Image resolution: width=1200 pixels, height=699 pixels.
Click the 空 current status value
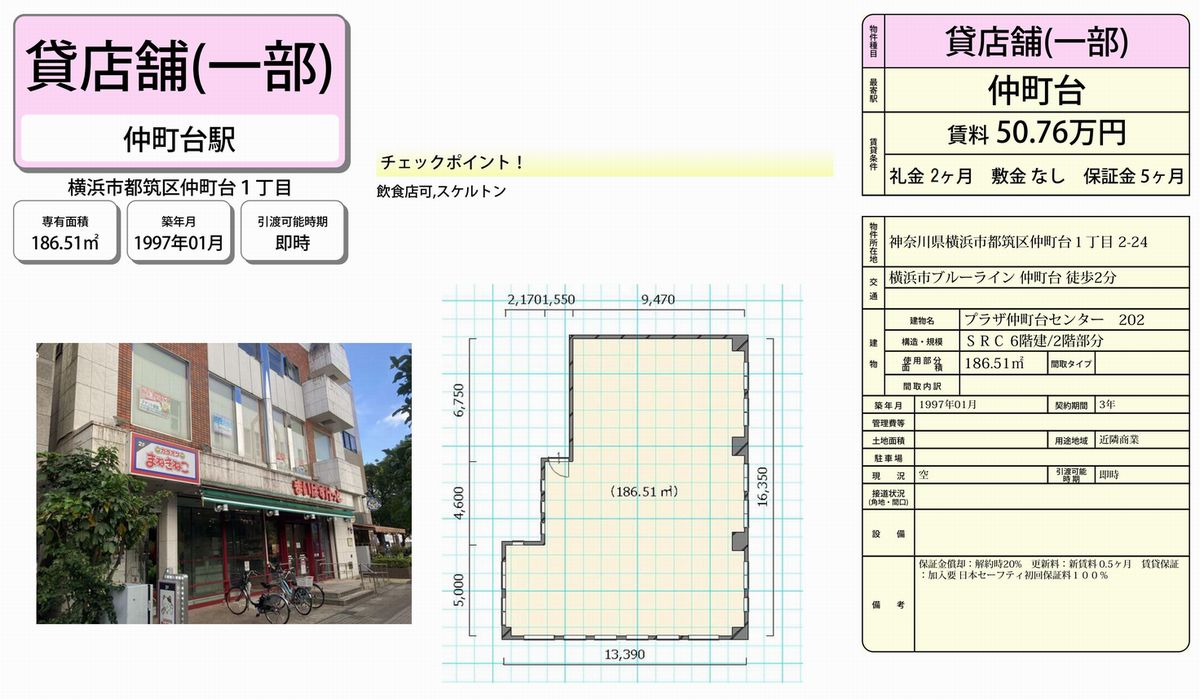point(925,475)
